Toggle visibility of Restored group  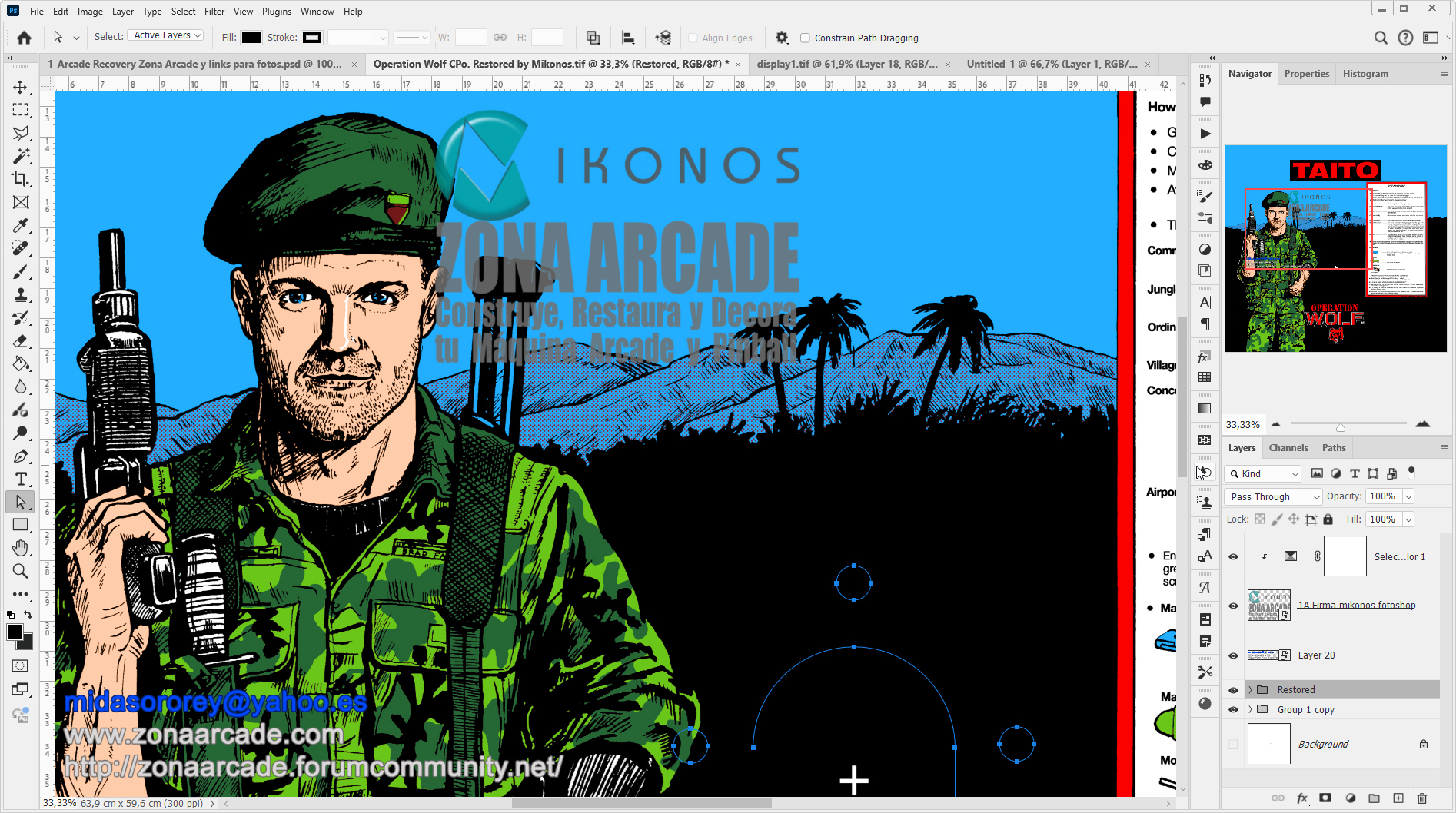pyautogui.click(x=1233, y=690)
